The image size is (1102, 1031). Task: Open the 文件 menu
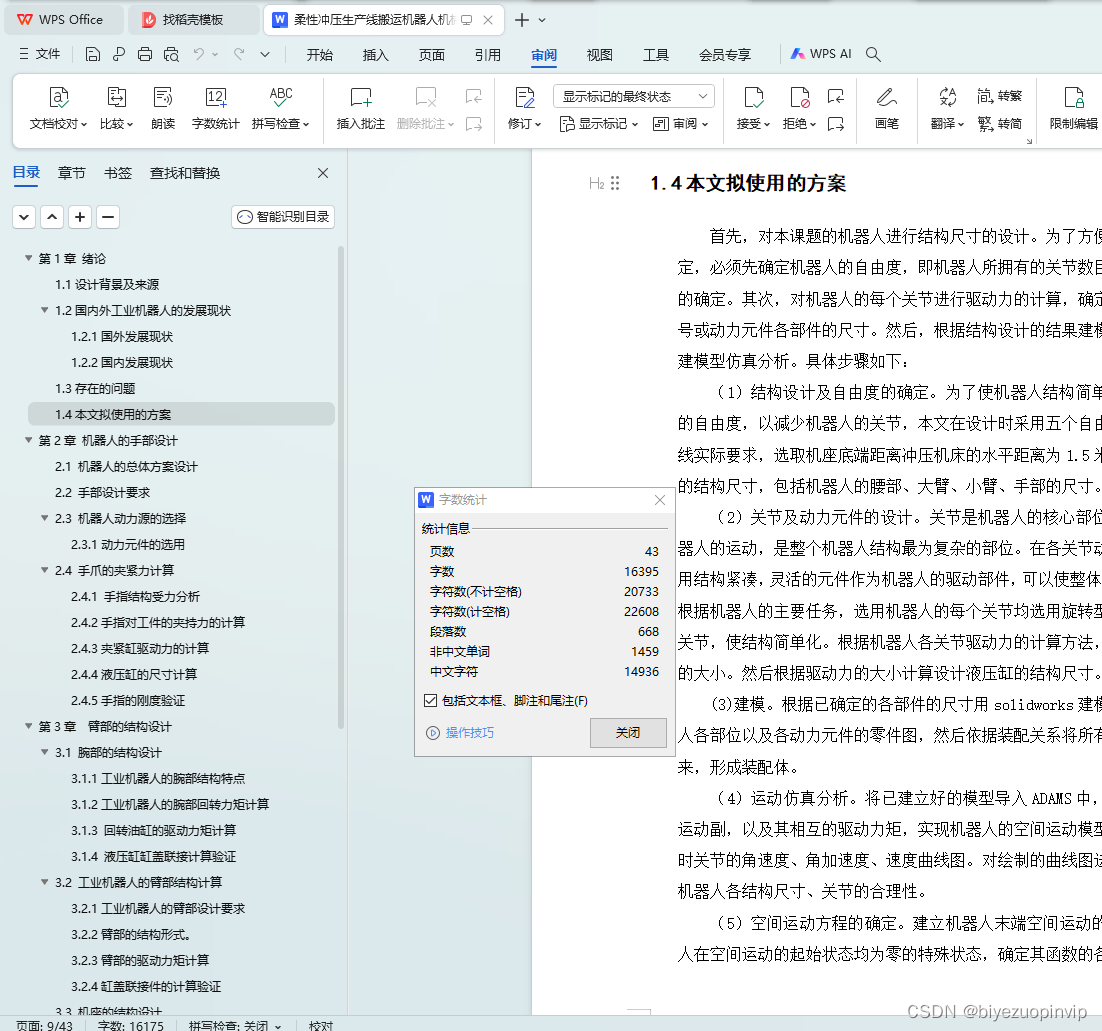(40, 54)
